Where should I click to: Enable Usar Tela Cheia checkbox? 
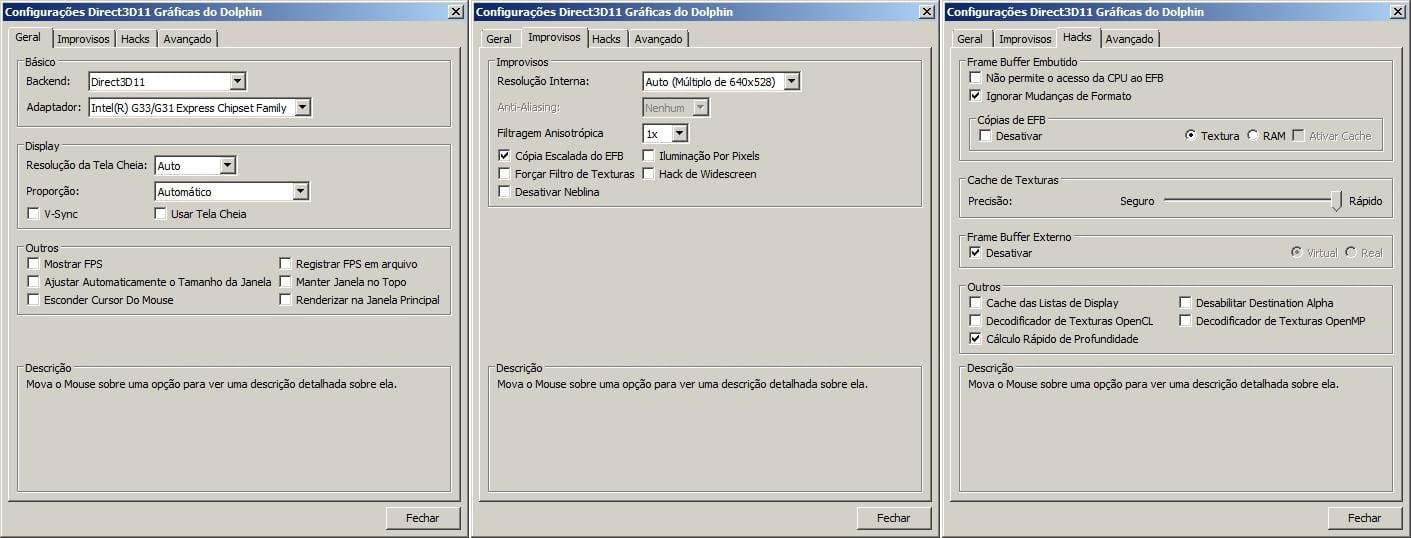pyautogui.click(x=160, y=214)
